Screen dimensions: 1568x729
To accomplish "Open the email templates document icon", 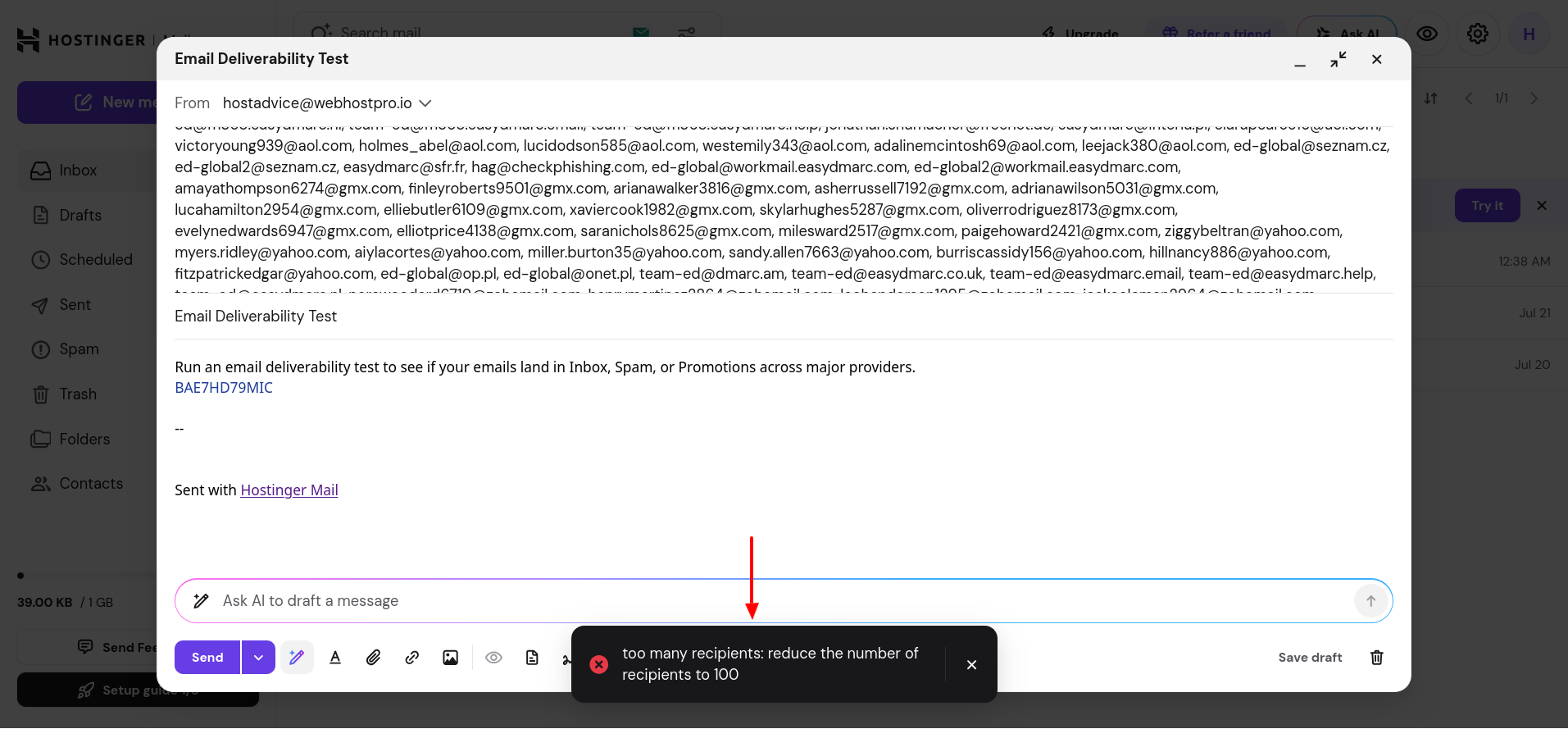I will (x=532, y=658).
